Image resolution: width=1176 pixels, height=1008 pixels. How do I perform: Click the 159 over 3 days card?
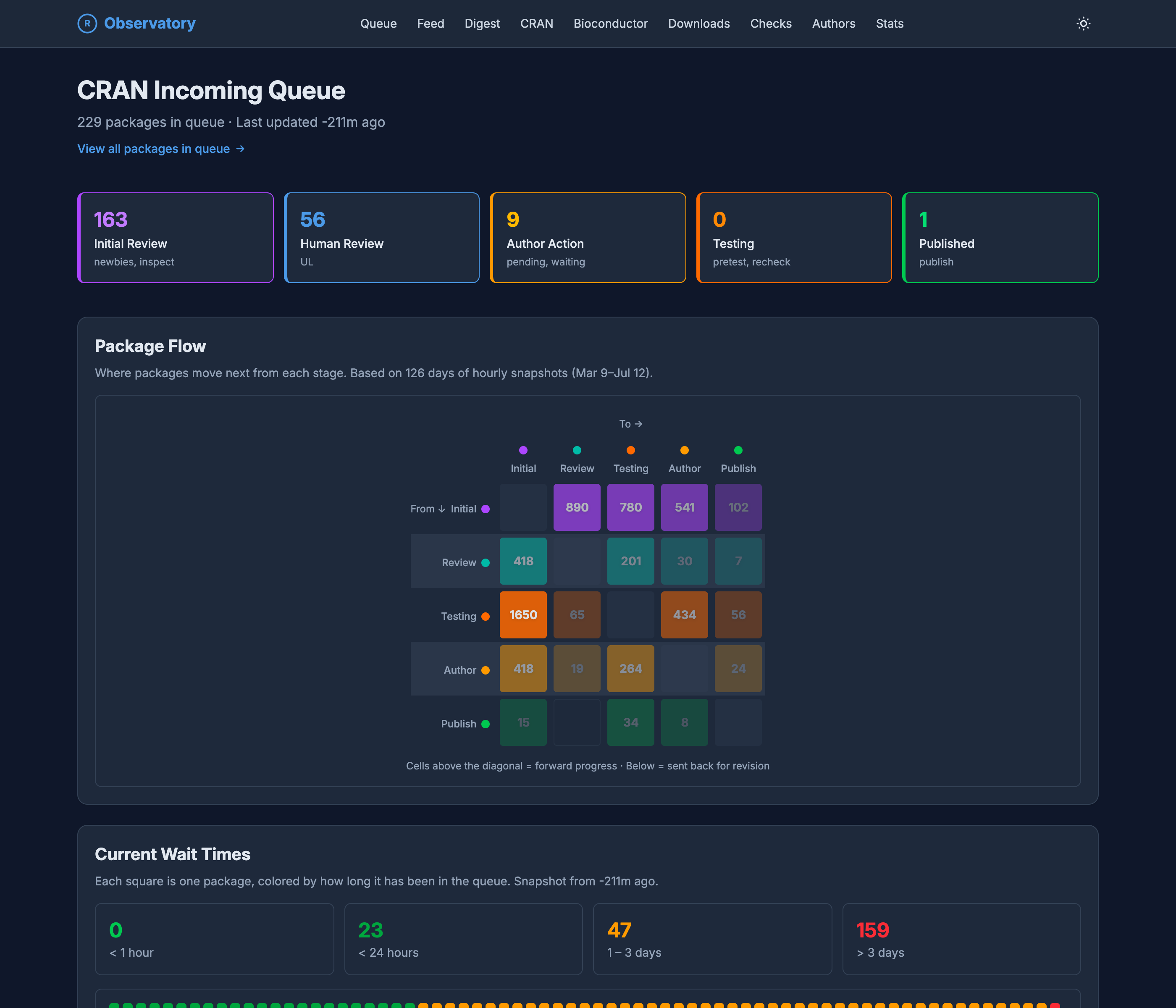961,939
